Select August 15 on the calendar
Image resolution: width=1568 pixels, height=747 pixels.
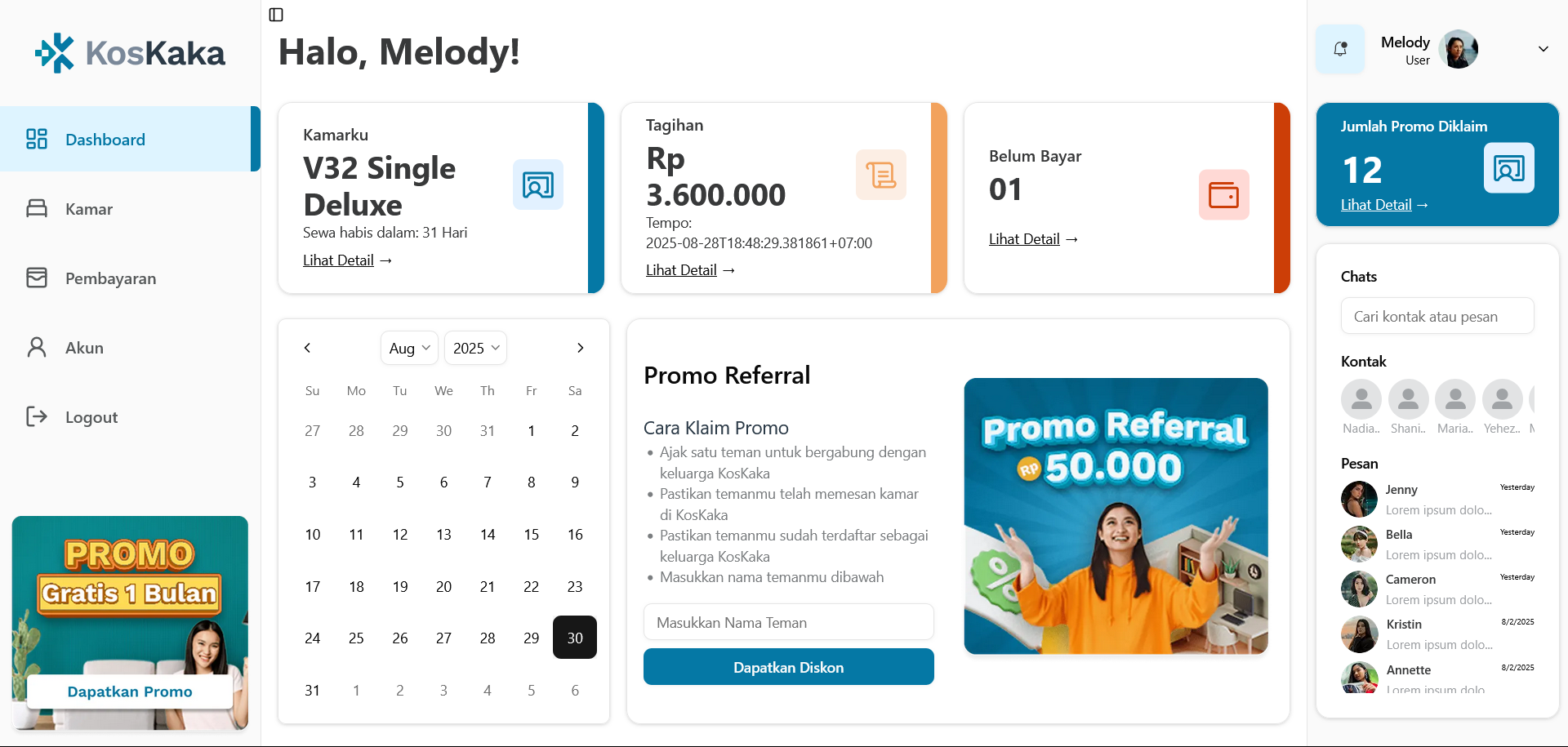[x=531, y=535]
